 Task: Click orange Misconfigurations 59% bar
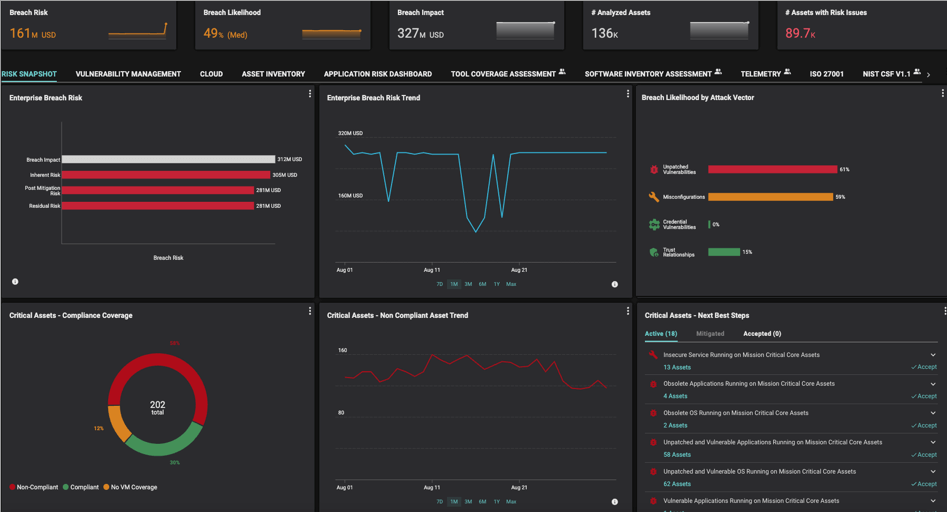pyautogui.click(x=771, y=197)
